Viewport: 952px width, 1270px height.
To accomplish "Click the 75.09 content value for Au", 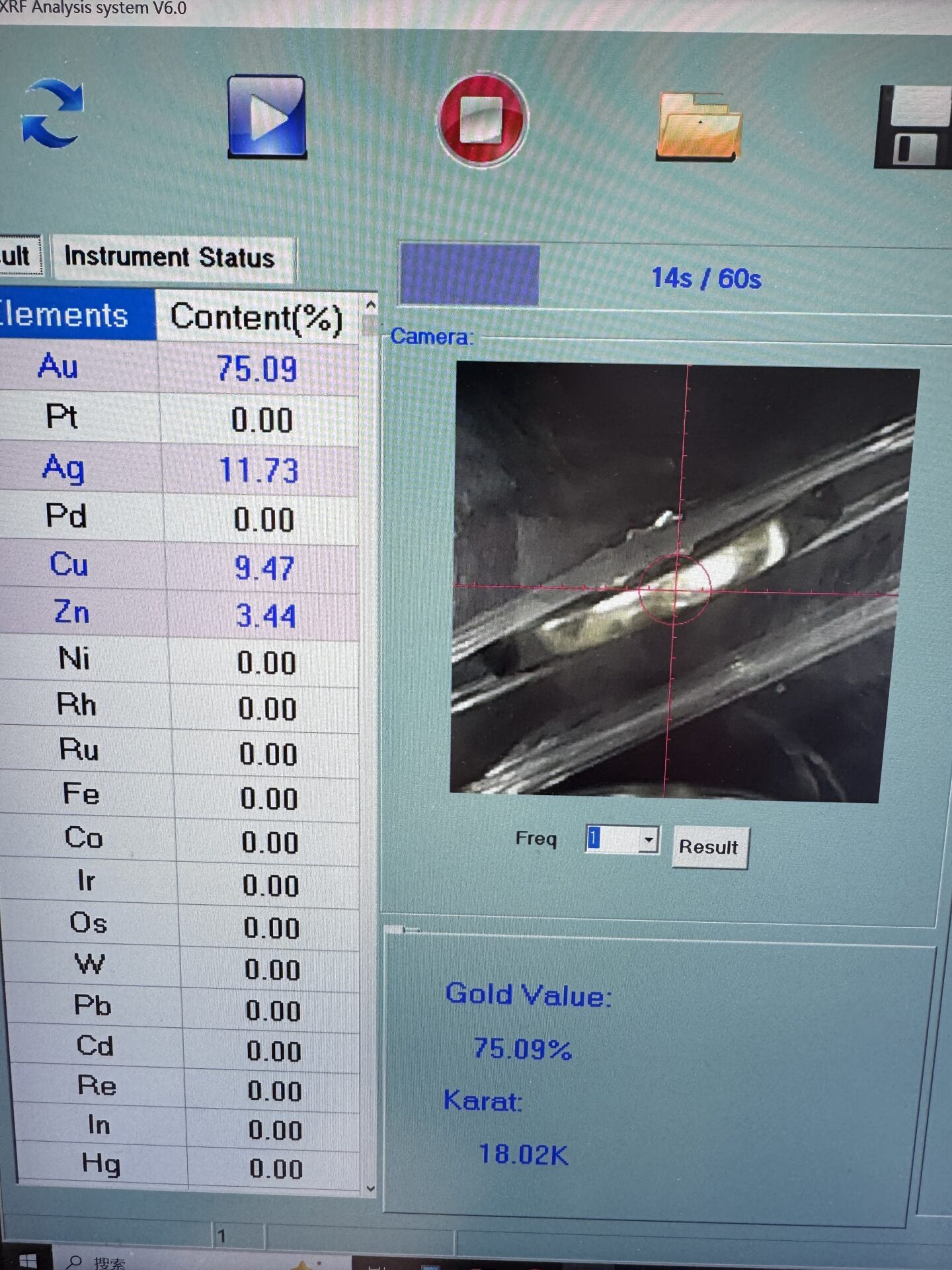I will (258, 368).
